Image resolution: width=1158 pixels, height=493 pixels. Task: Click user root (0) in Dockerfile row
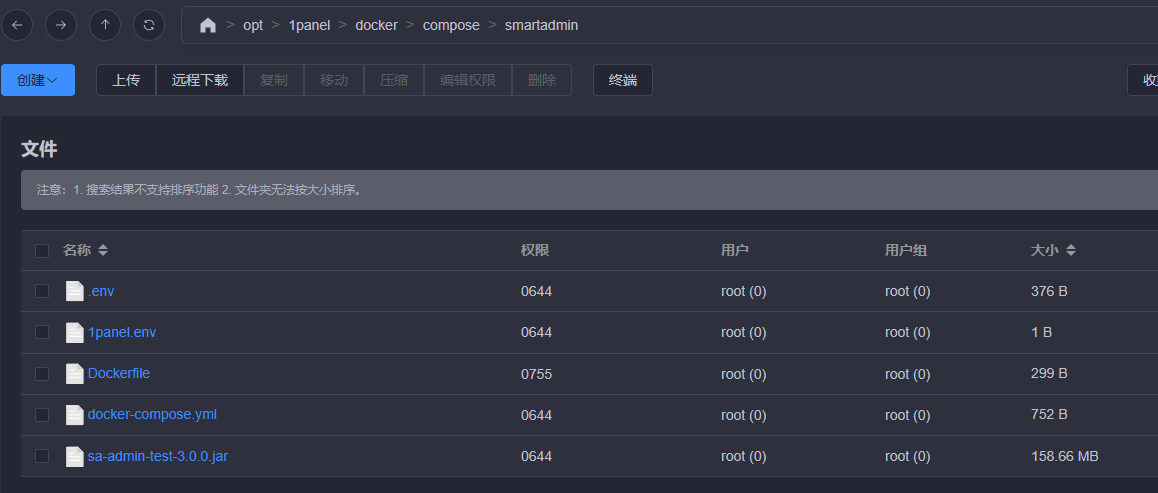[744, 374]
